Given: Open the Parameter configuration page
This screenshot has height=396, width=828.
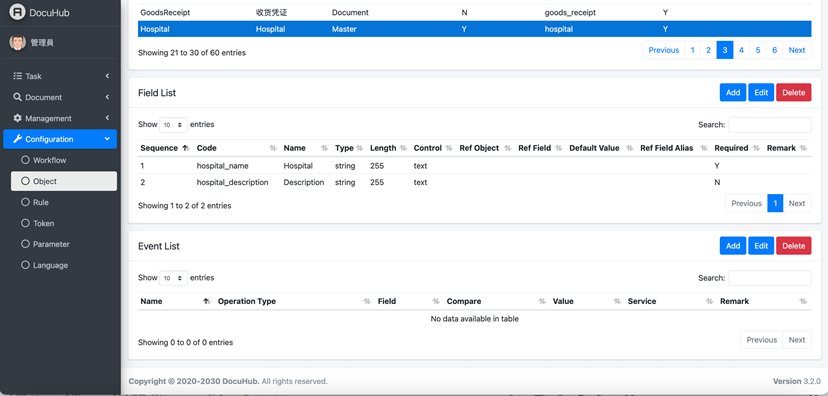Looking at the screenshot, I should pos(64,244).
